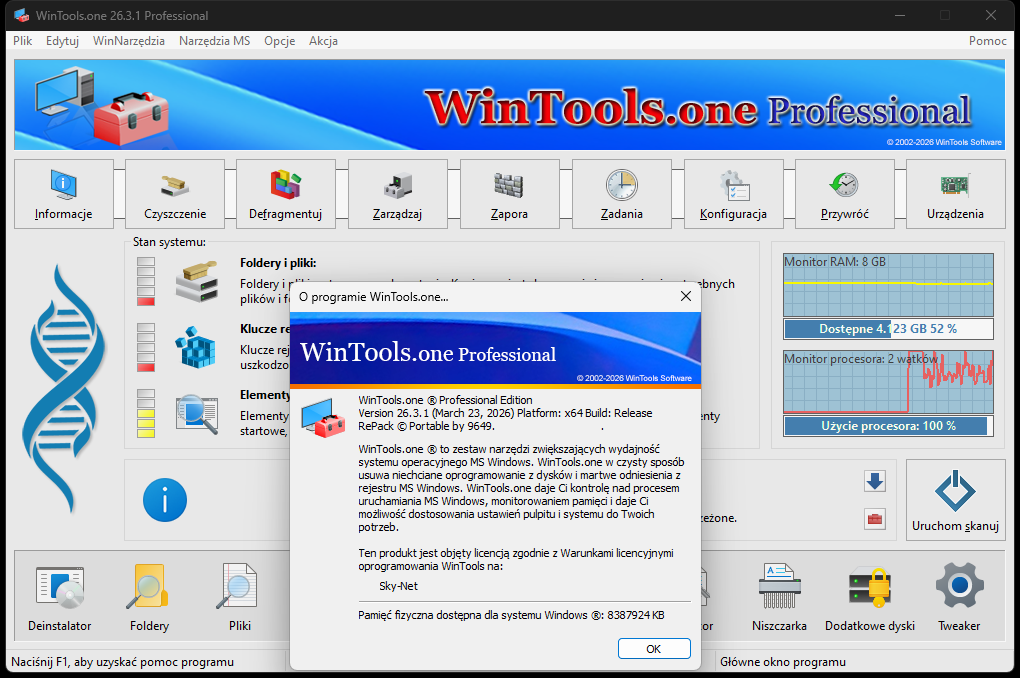Click the Foldery i pliki drive-brush icon
Viewport: 1020px width, 678px height.
(x=196, y=281)
